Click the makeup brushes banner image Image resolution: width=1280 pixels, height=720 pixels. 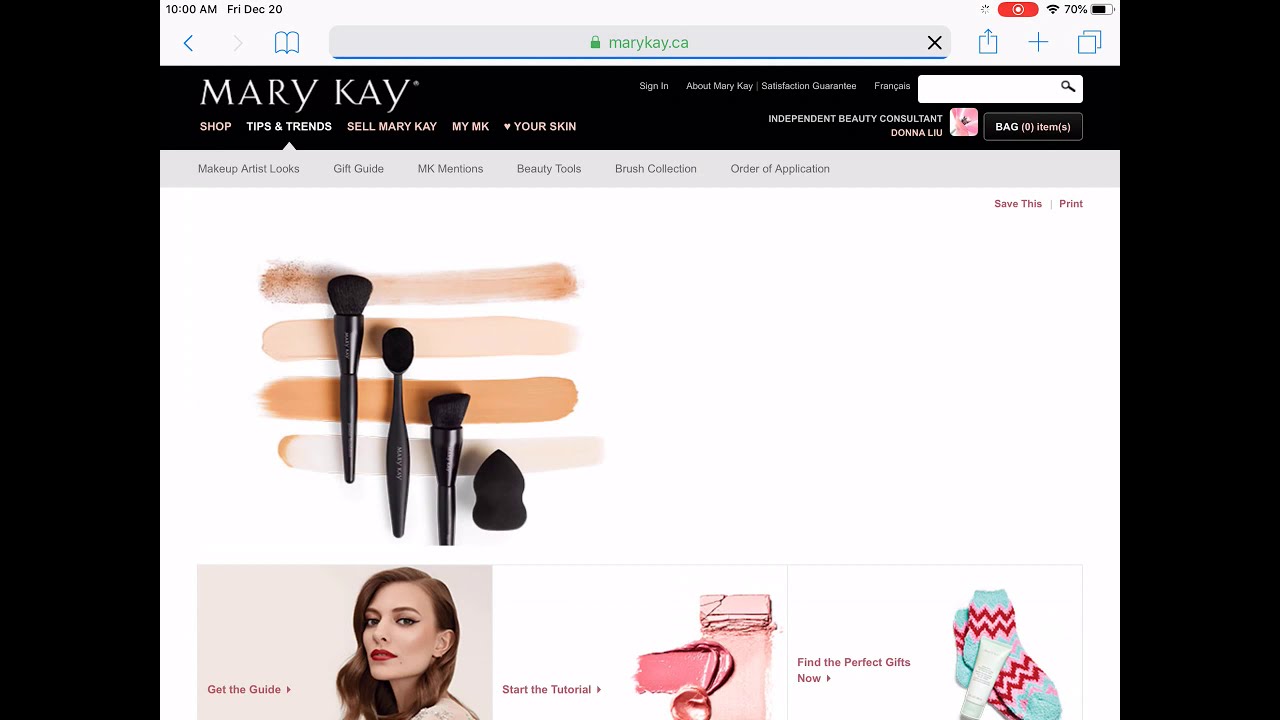coord(430,400)
